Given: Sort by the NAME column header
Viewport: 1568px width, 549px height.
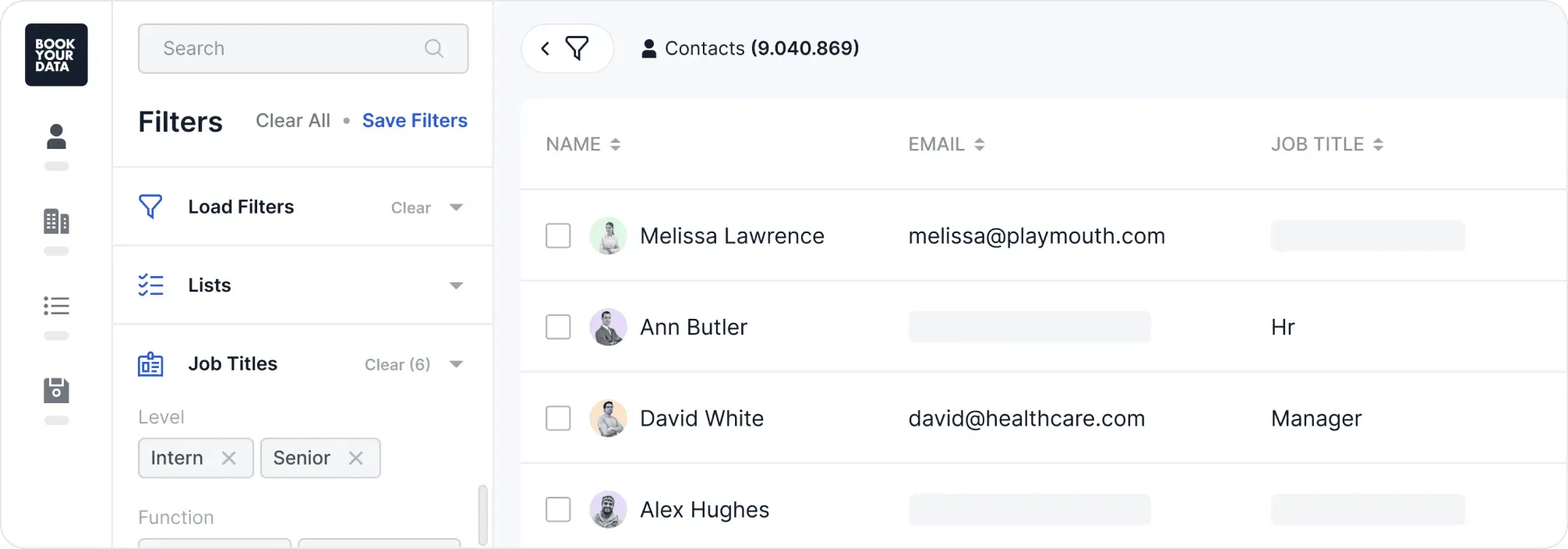Looking at the screenshot, I should (583, 144).
